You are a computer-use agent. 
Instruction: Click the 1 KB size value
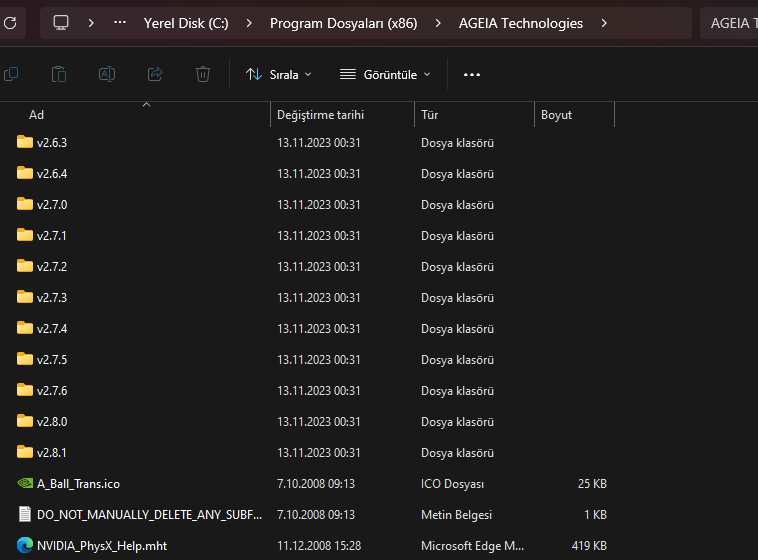coord(596,515)
